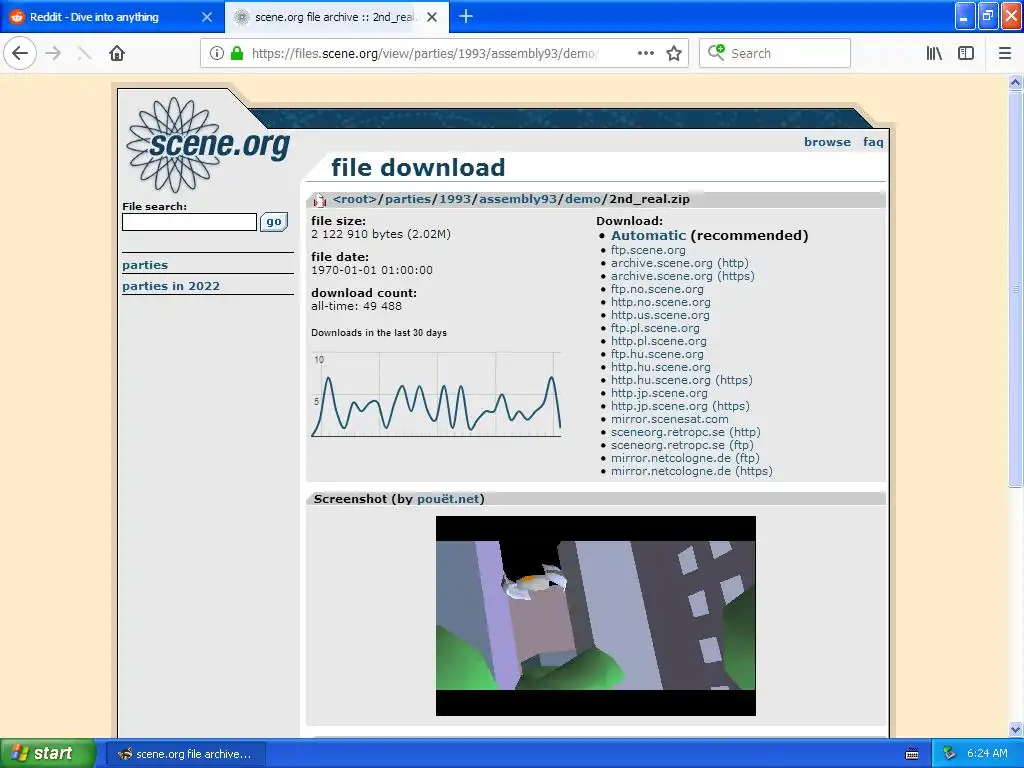Click the search engine magnifier icon
Screen dimensions: 1024x768
click(x=716, y=52)
